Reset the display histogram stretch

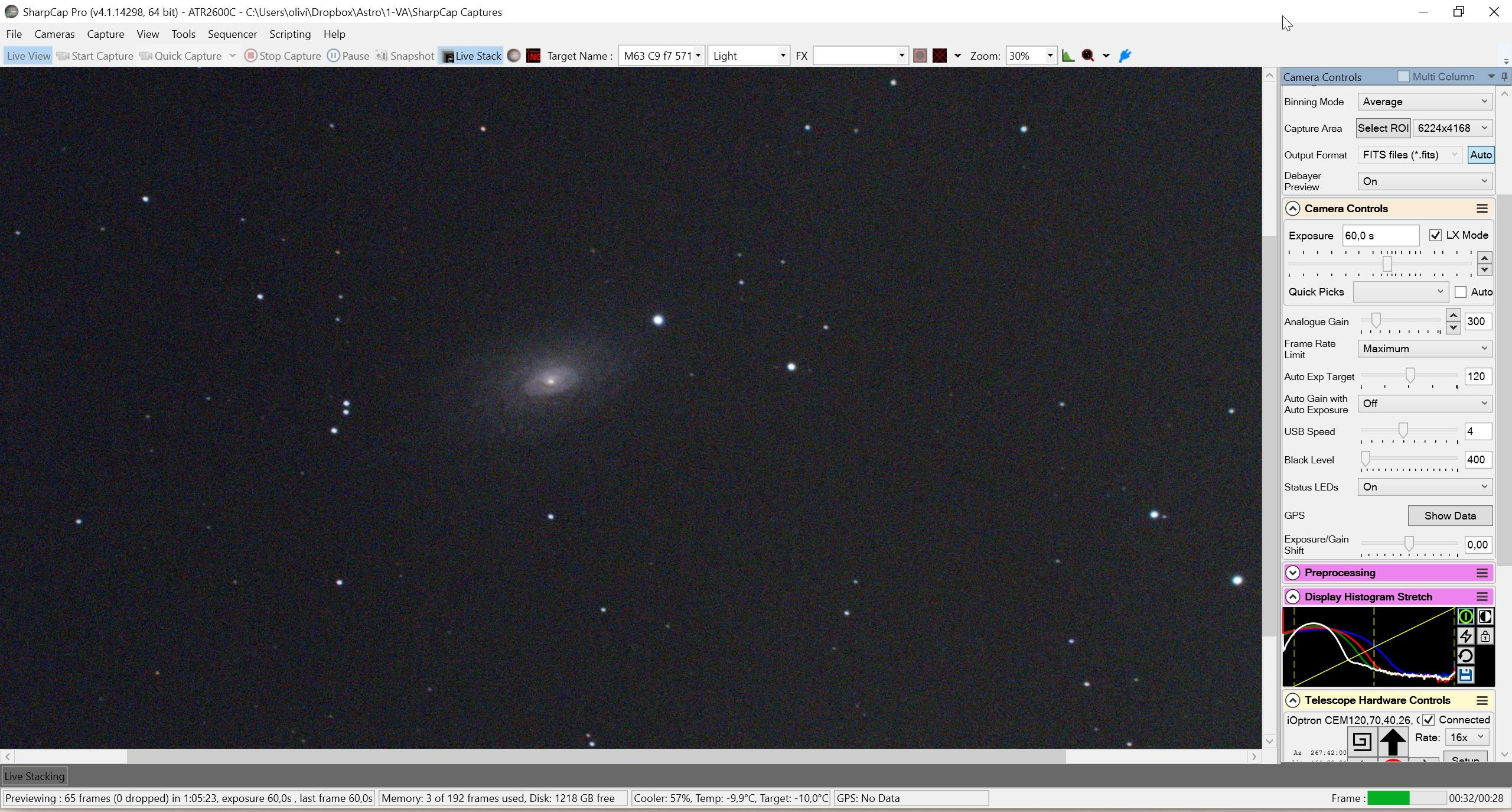(x=1465, y=656)
